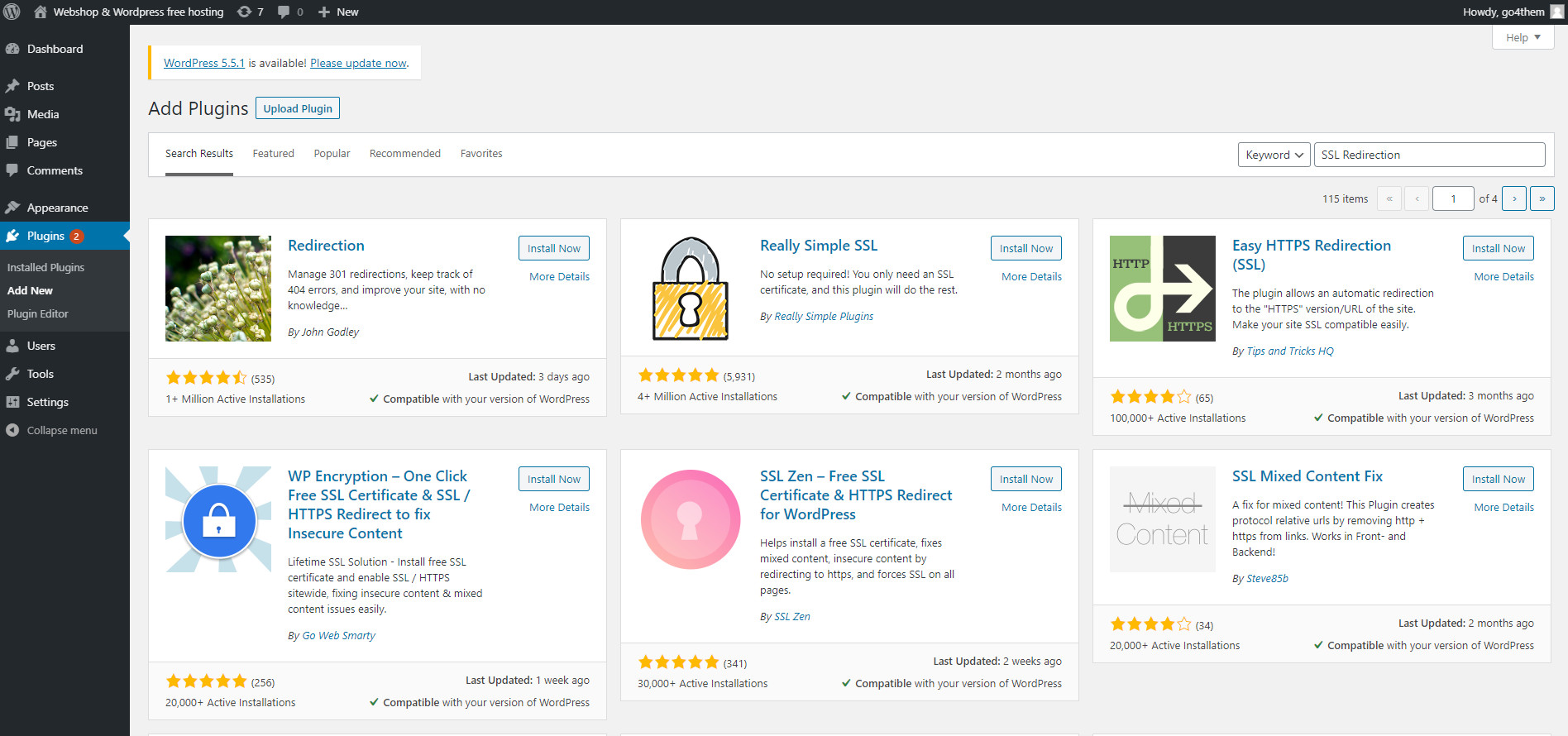Click the Upload Plugin button

(298, 108)
